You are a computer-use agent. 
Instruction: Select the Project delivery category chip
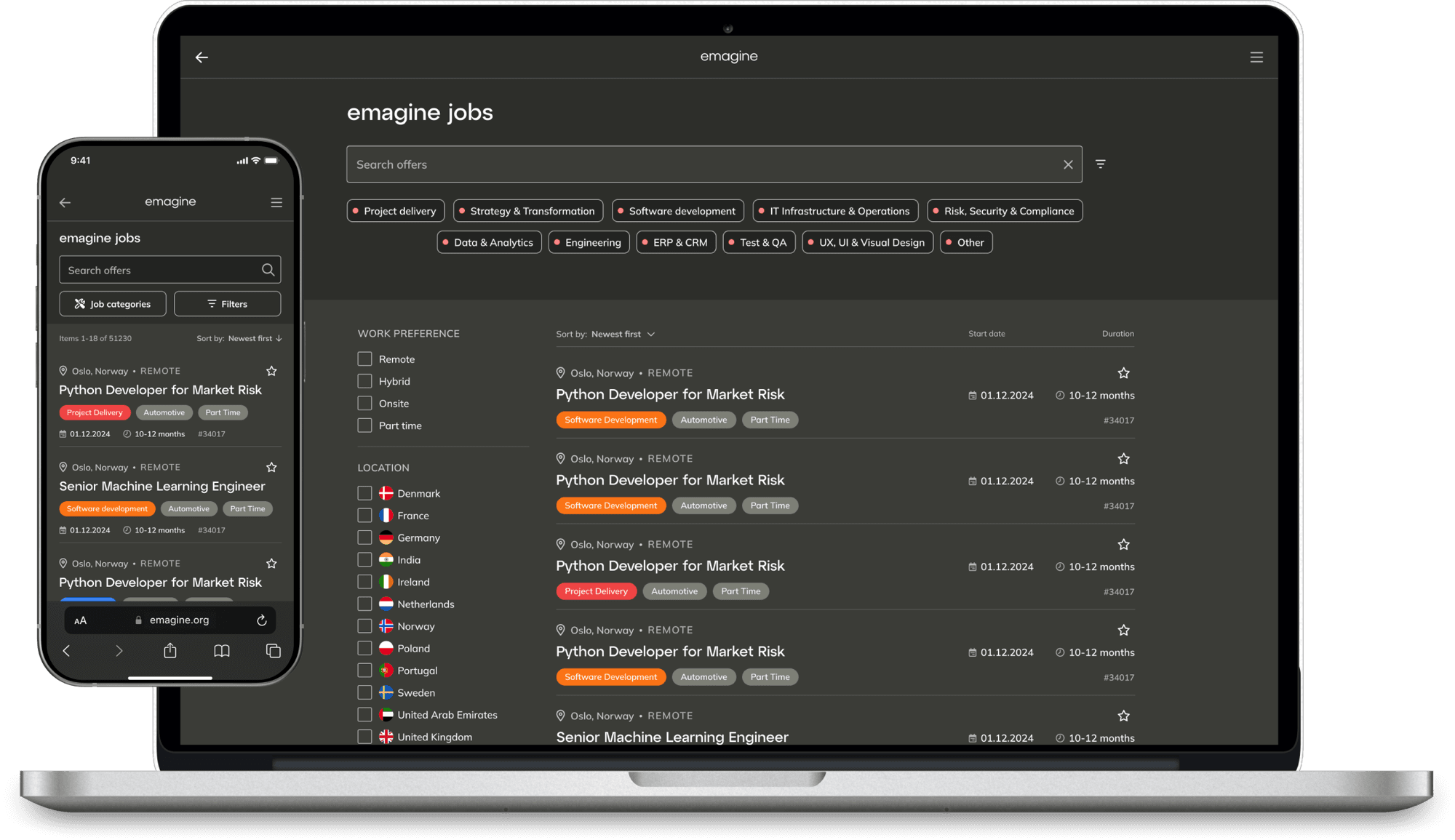396,211
